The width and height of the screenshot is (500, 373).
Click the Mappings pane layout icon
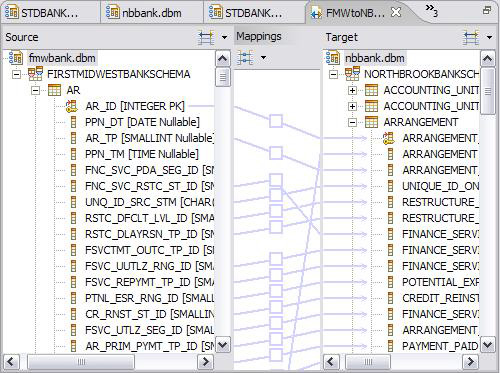(245, 58)
